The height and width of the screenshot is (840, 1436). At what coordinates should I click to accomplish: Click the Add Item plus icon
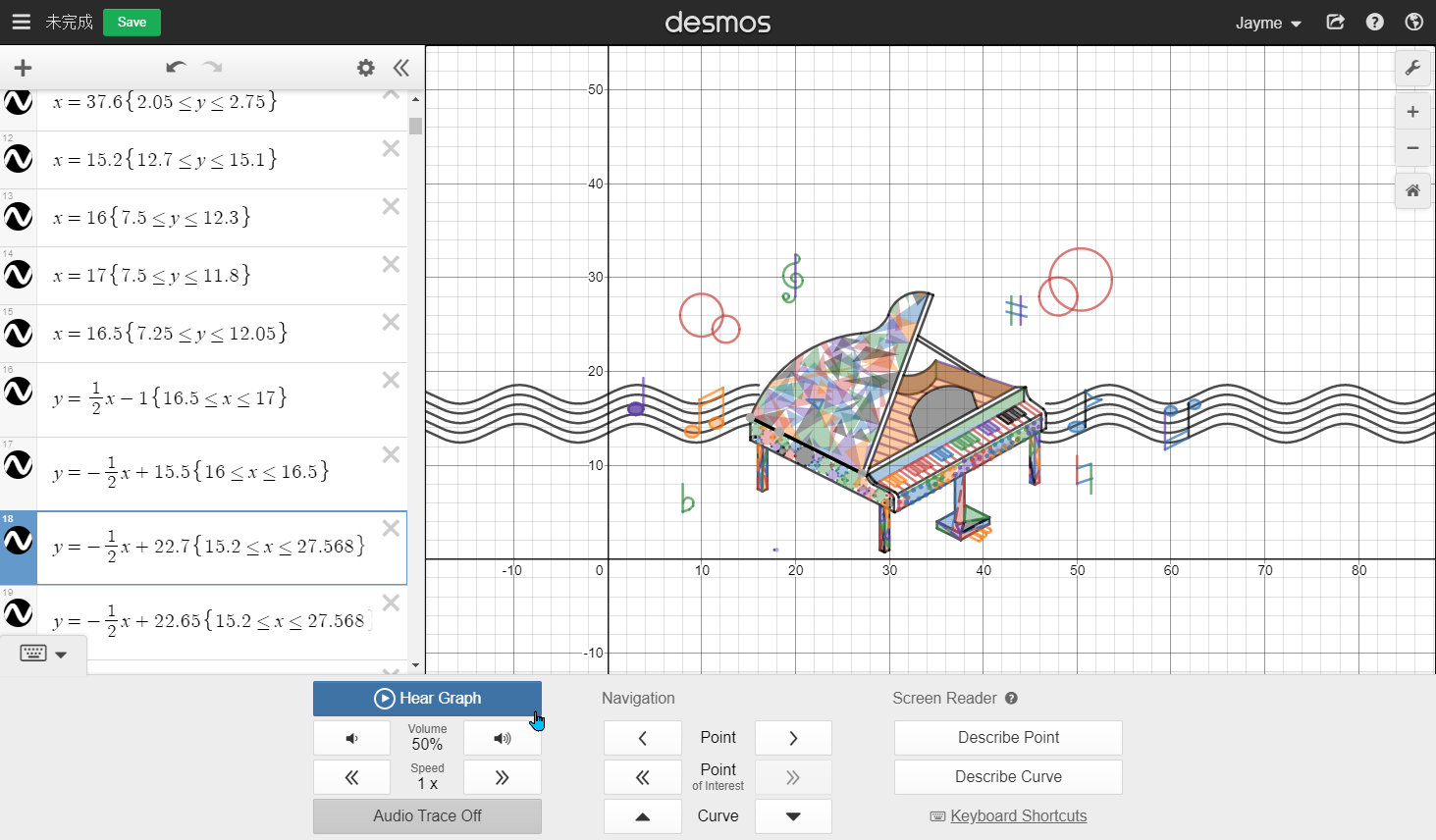point(23,68)
